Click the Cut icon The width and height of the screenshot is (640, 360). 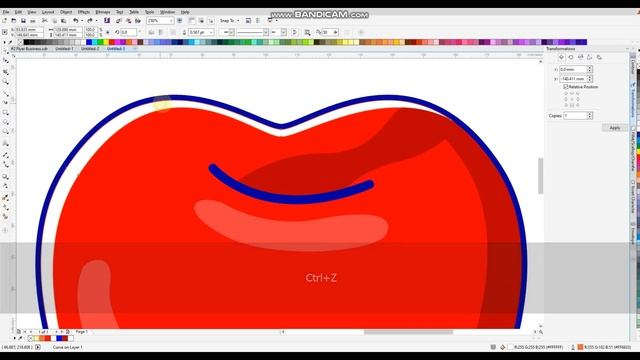pyautogui.click(x=44, y=20)
